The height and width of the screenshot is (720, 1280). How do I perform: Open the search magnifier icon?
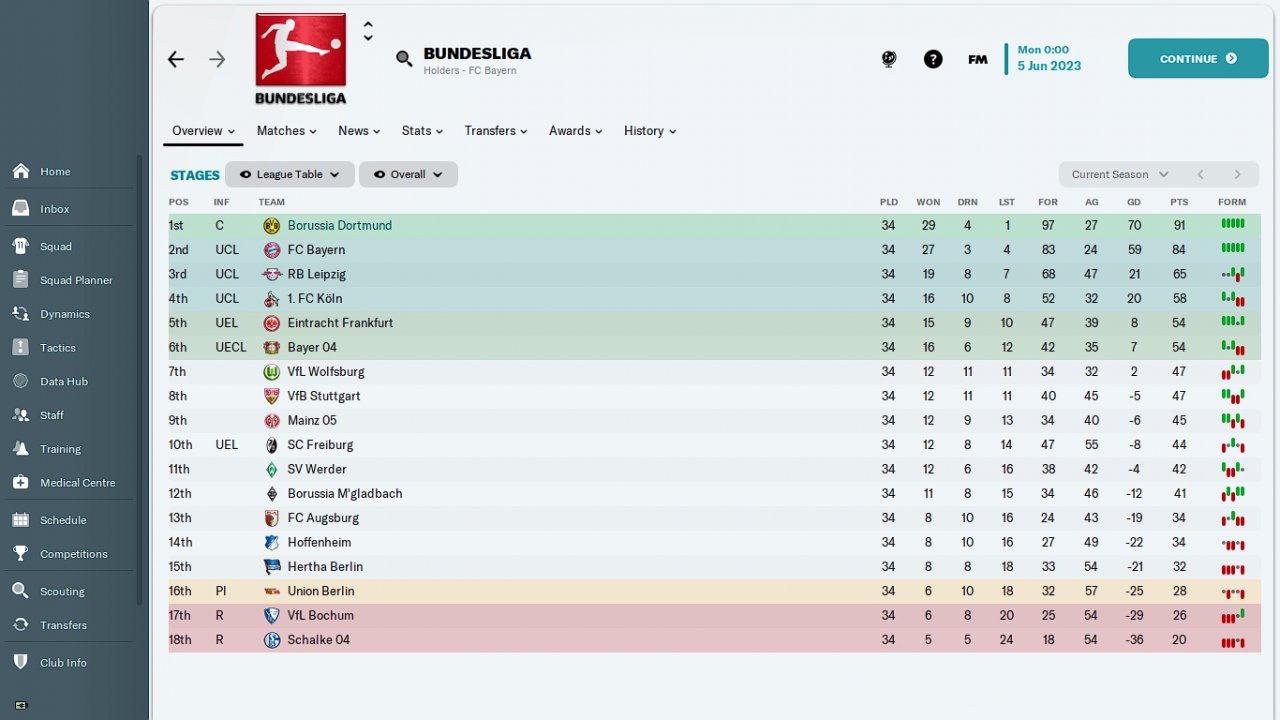point(404,59)
